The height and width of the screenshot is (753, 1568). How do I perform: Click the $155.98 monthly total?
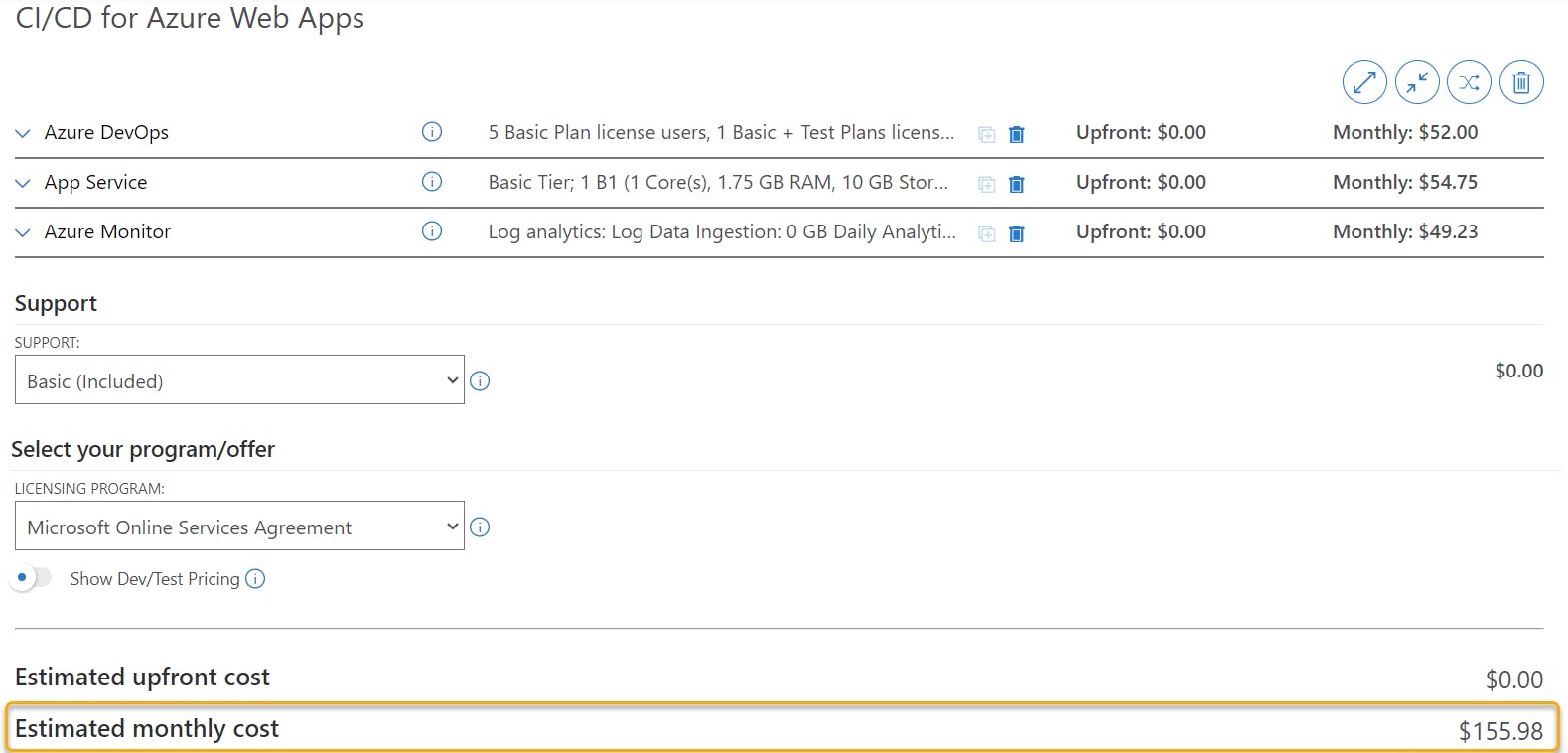[x=1500, y=732]
